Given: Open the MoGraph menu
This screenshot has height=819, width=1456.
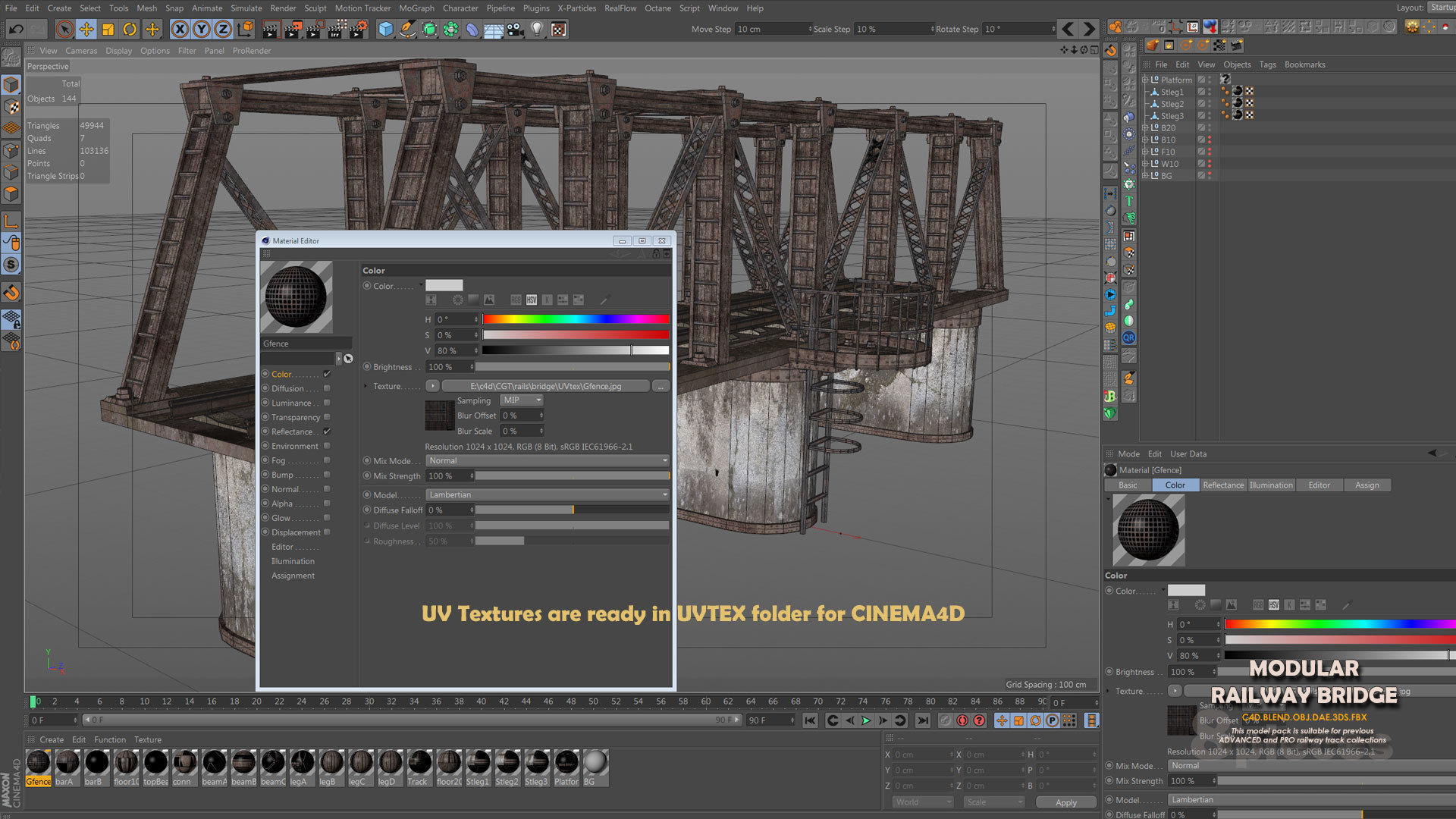Looking at the screenshot, I should [x=416, y=8].
